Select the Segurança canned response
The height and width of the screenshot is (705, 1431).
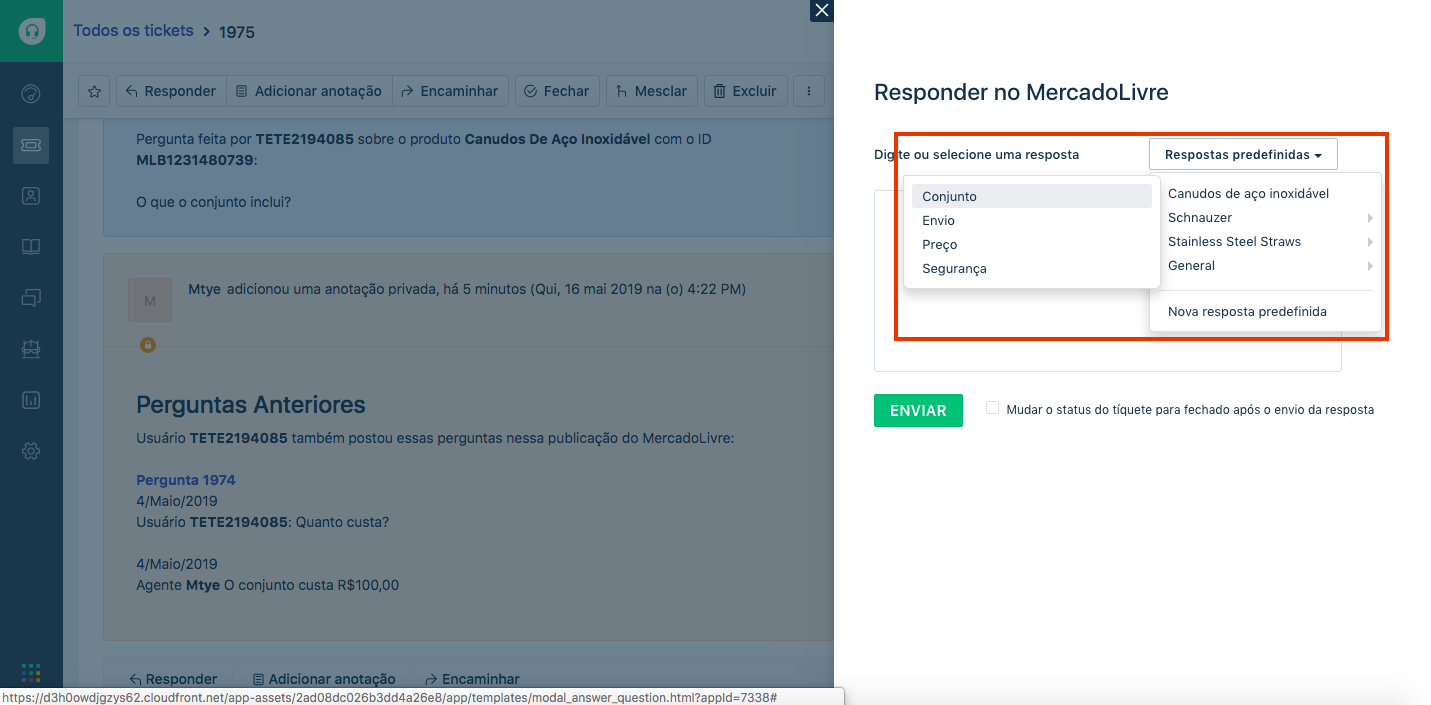pyautogui.click(x=1032, y=268)
